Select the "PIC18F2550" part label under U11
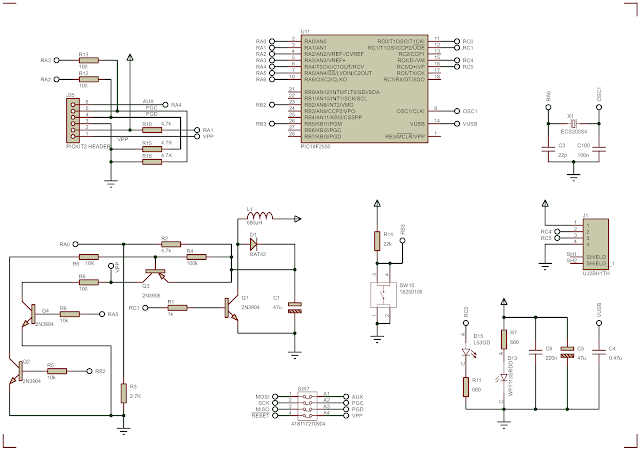 tap(316, 147)
